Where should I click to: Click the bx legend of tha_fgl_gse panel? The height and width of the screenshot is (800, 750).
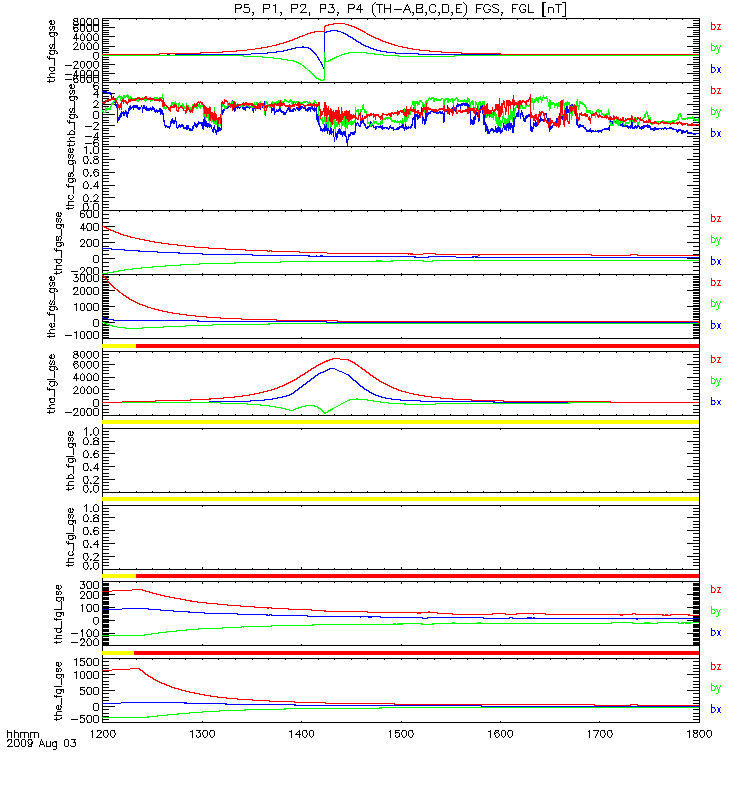click(716, 402)
